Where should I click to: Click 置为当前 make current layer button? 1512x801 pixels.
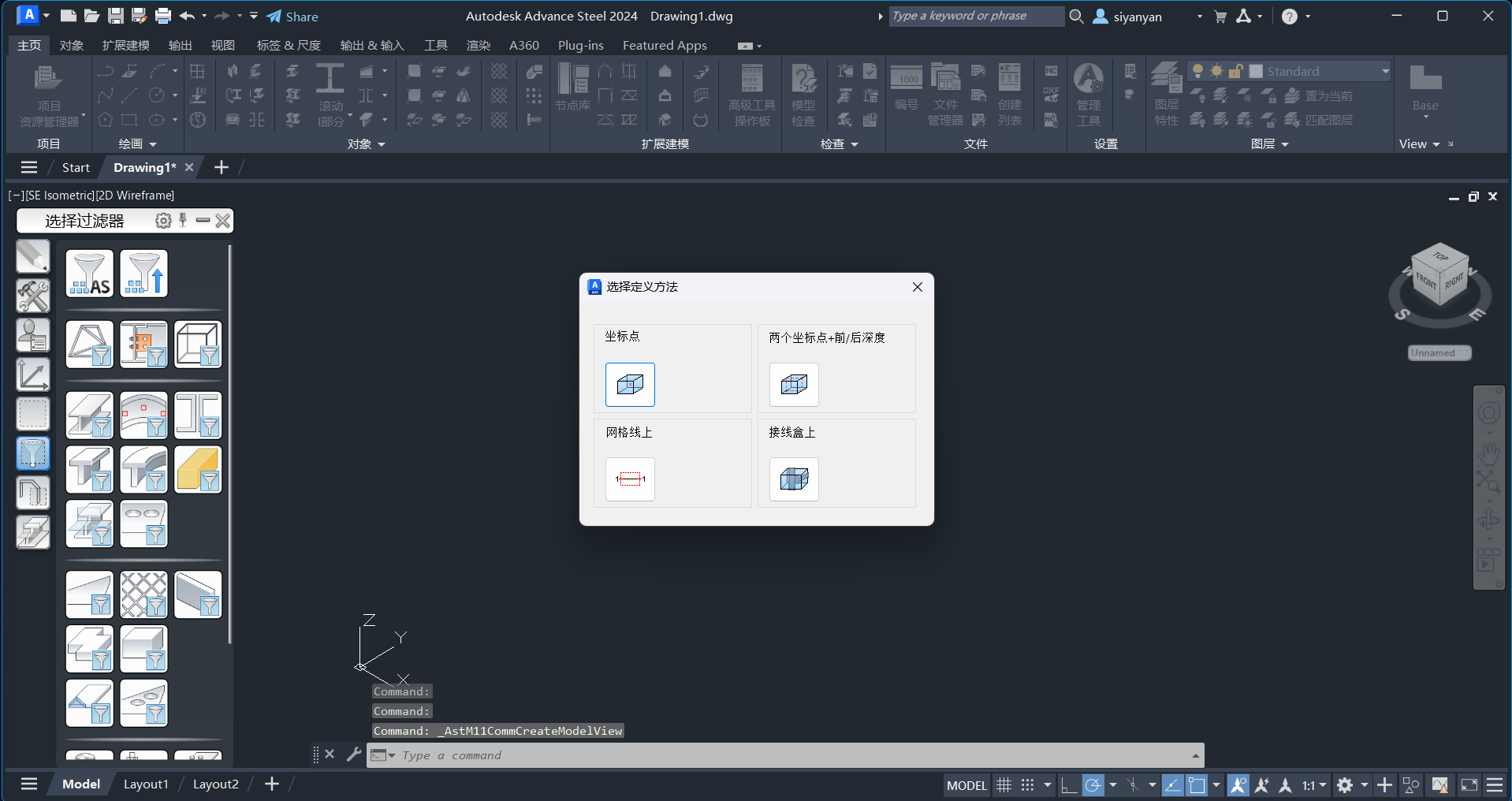[x=1319, y=95]
